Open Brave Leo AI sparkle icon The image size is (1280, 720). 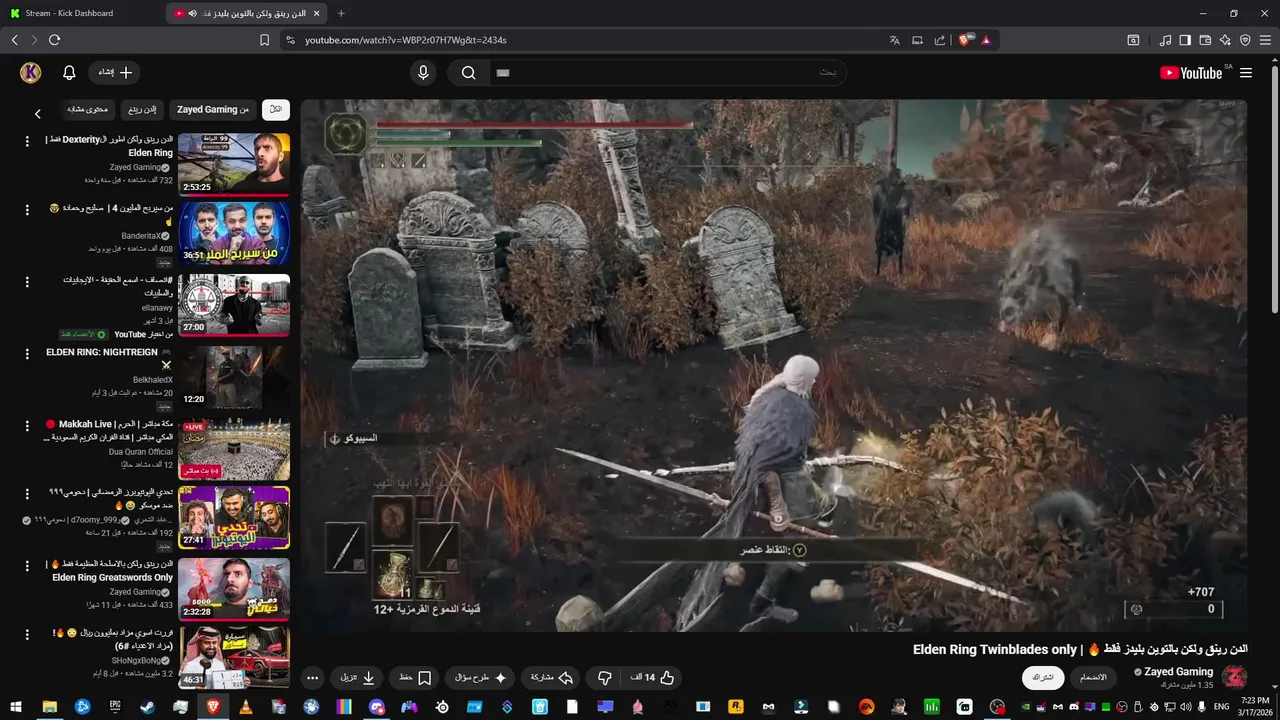click(1225, 40)
